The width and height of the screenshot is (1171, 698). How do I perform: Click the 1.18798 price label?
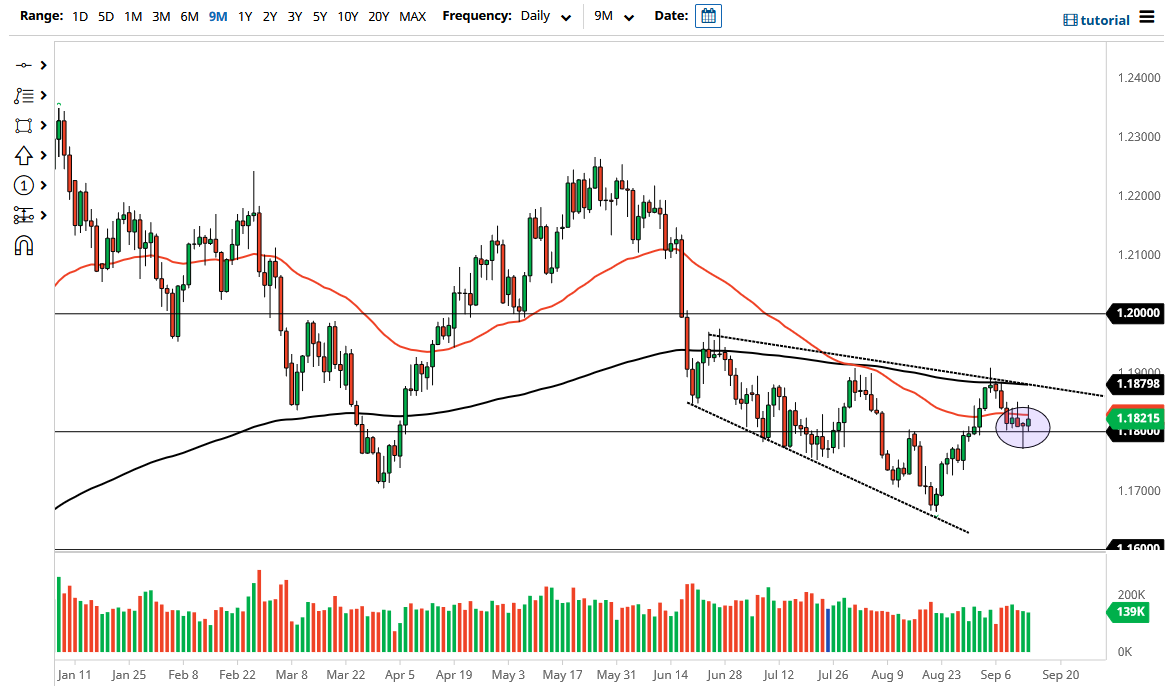tap(1135, 384)
